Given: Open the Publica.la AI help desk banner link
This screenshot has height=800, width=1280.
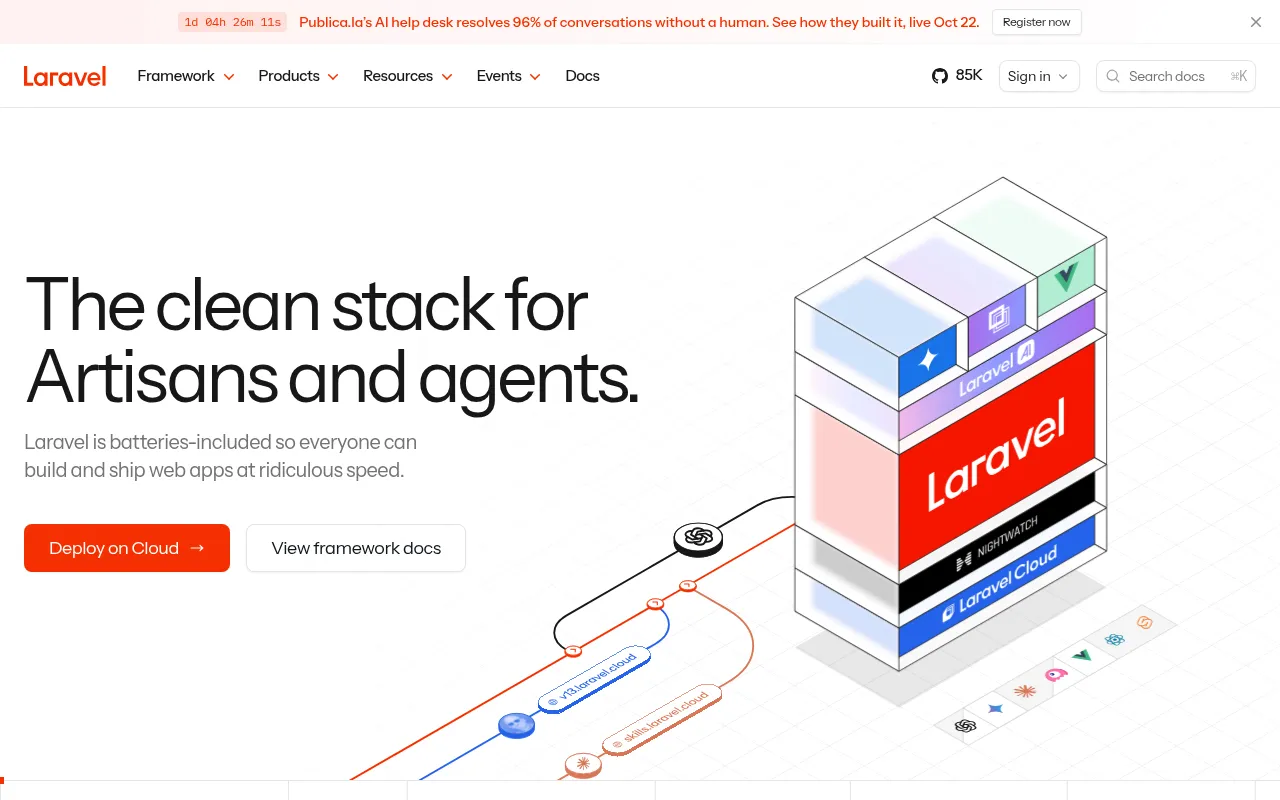Looking at the screenshot, I should tap(639, 22).
